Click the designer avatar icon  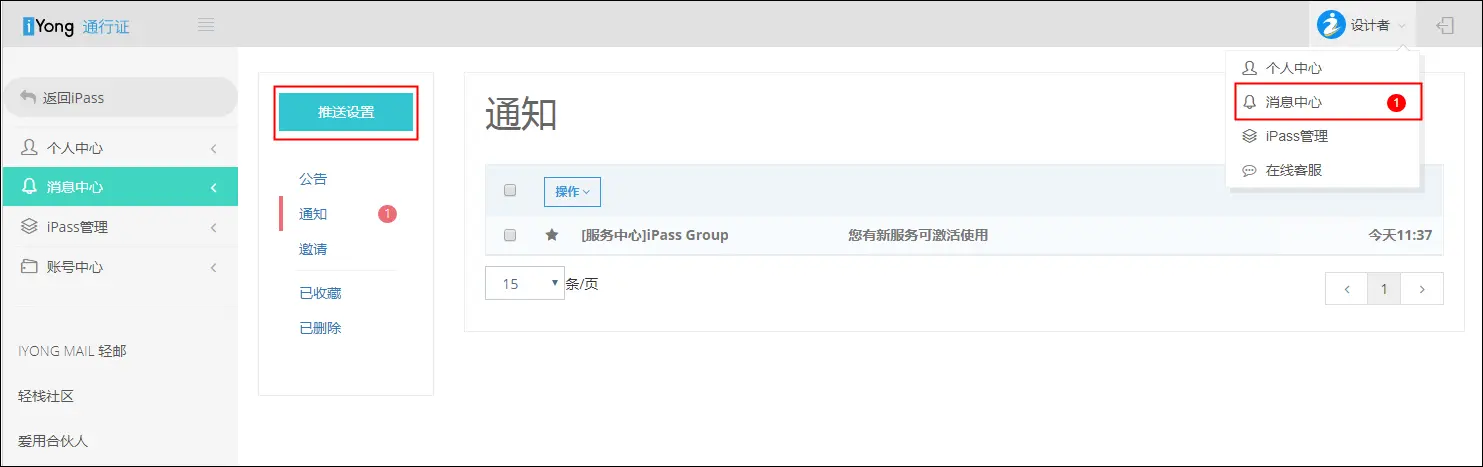point(1331,25)
